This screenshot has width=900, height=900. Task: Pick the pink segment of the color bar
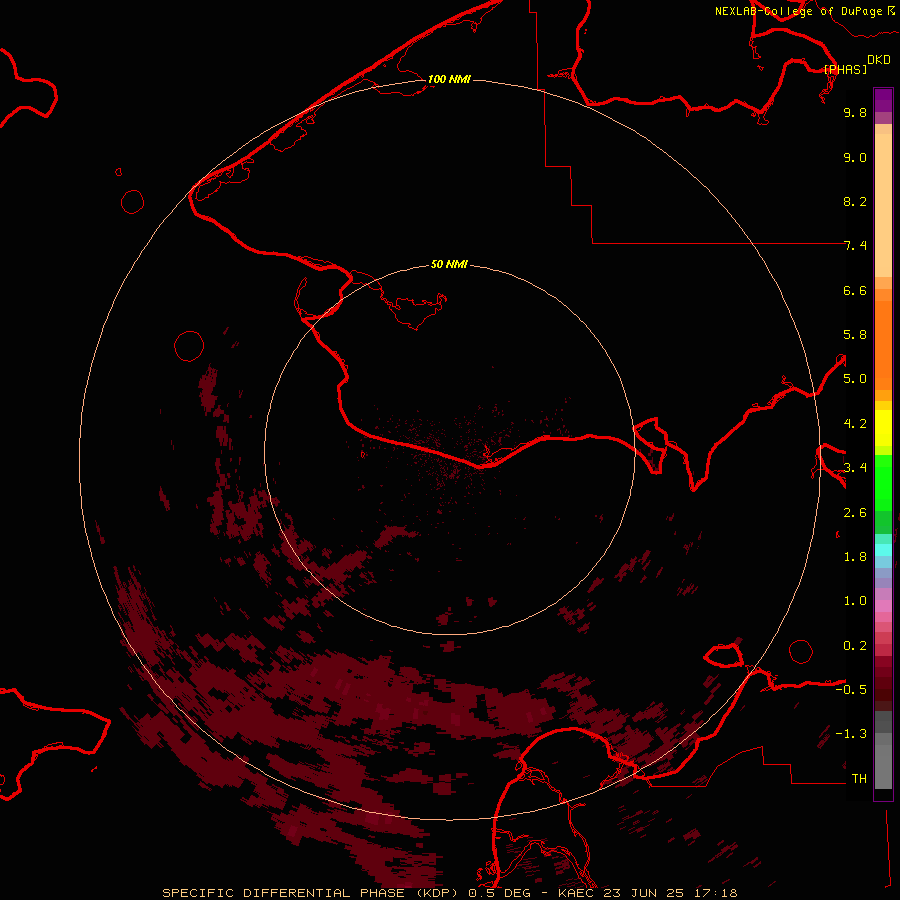pos(883,606)
